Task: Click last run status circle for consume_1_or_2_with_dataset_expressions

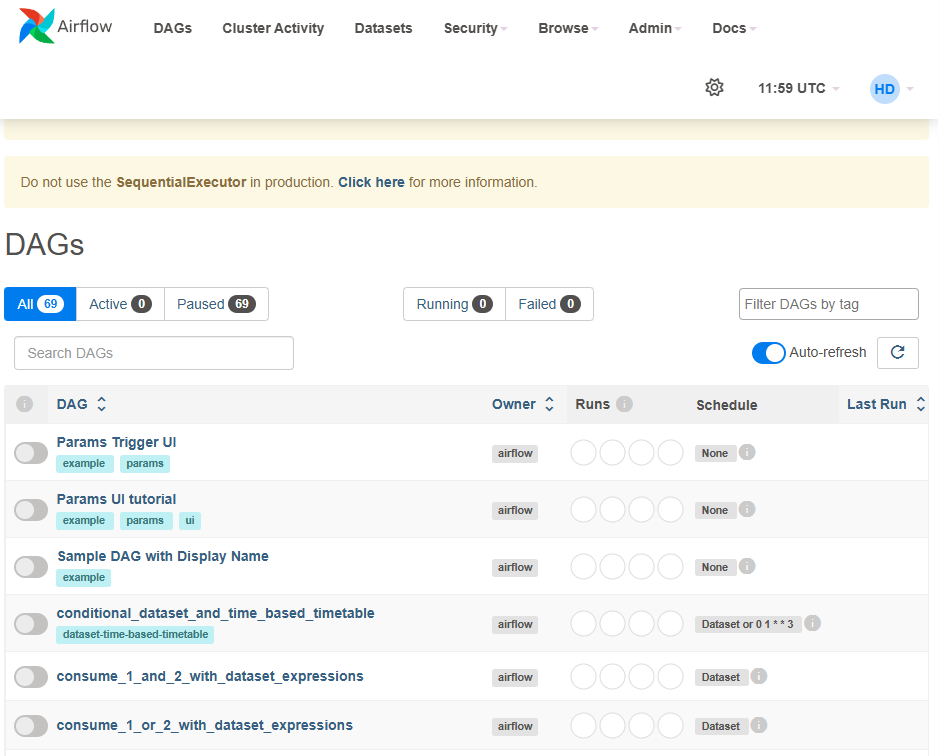Action: click(671, 725)
